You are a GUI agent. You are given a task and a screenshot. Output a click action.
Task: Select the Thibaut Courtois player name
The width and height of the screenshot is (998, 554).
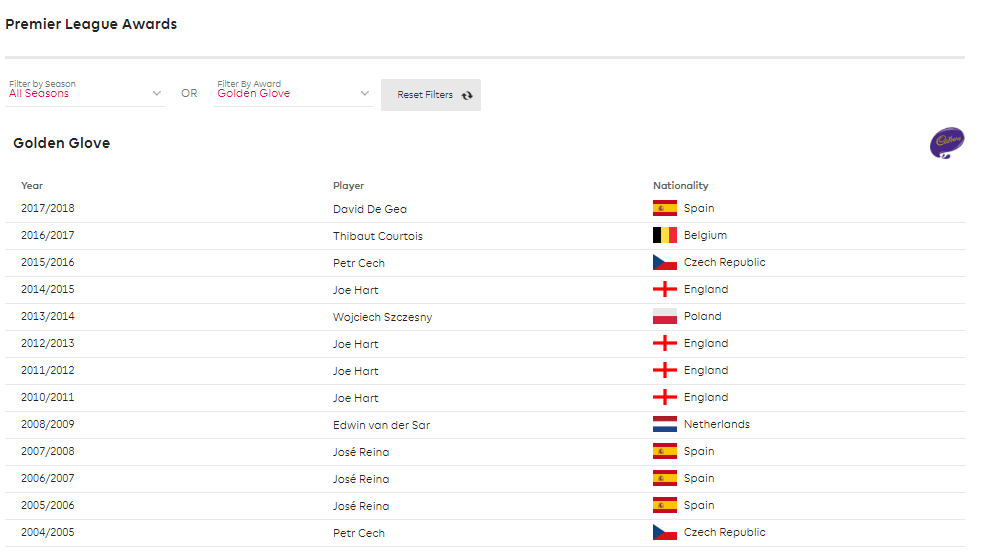point(377,236)
